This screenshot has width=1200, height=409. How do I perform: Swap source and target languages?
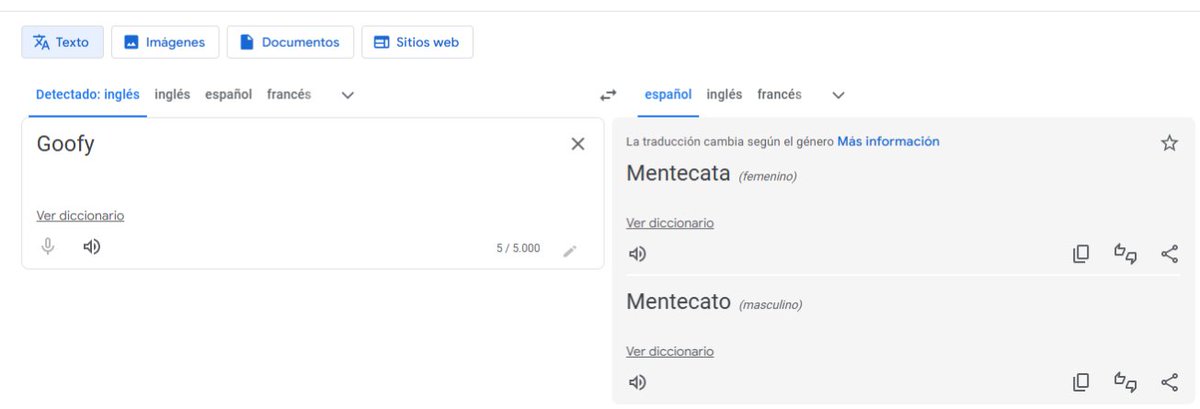pyautogui.click(x=608, y=95)
